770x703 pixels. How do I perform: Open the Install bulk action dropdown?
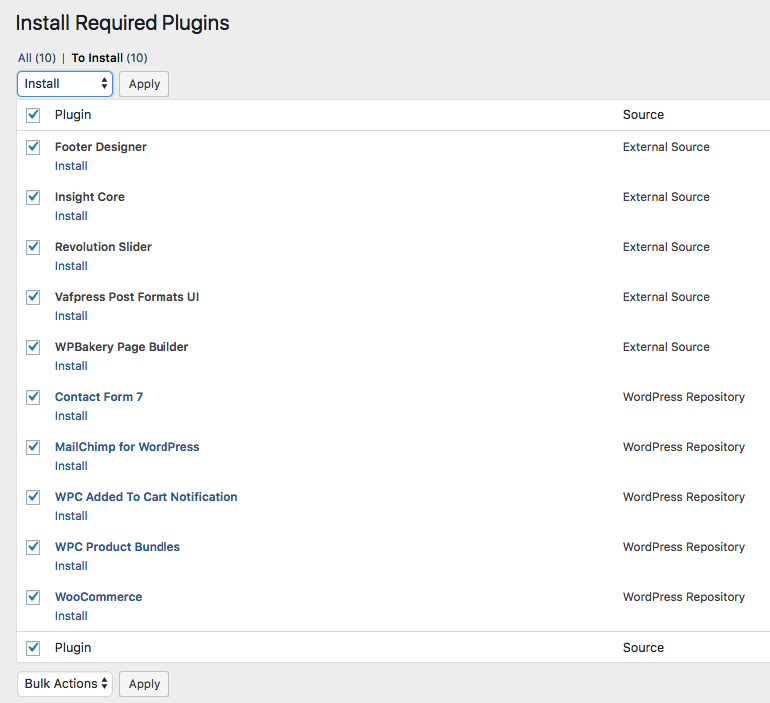[65, 84]
